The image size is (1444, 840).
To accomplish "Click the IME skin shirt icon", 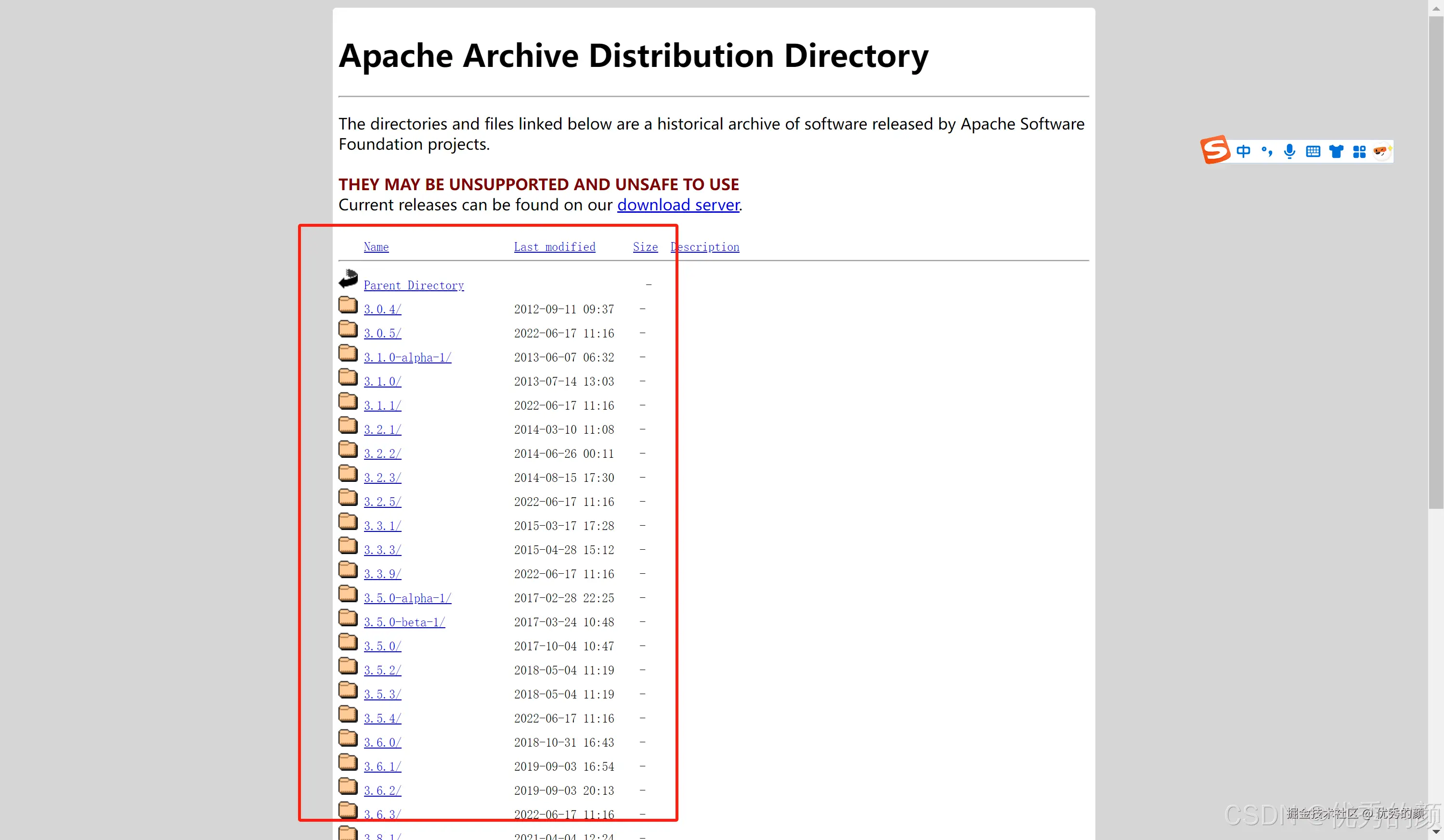I will 1336,151.
